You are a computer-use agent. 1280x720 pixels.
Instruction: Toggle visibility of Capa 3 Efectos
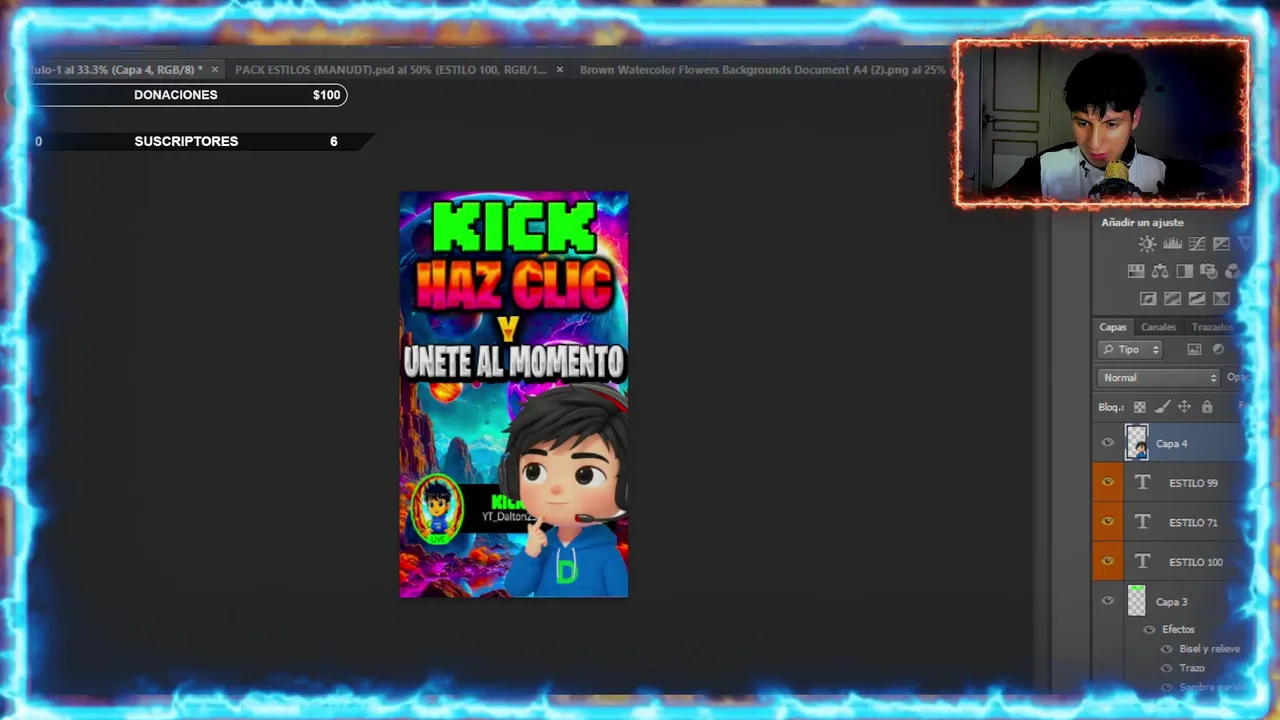(1149, 629)
